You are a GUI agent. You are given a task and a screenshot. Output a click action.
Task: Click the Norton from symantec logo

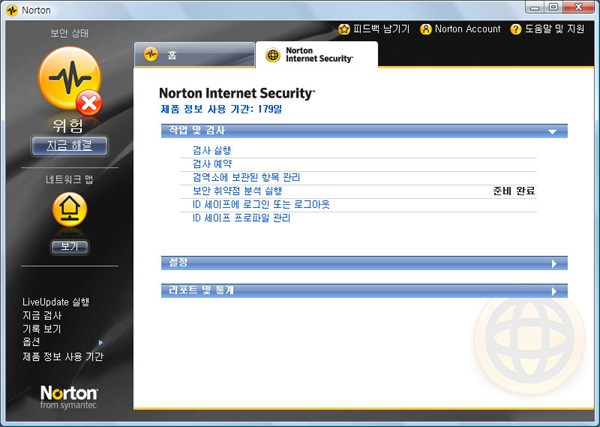pos(69,397)
